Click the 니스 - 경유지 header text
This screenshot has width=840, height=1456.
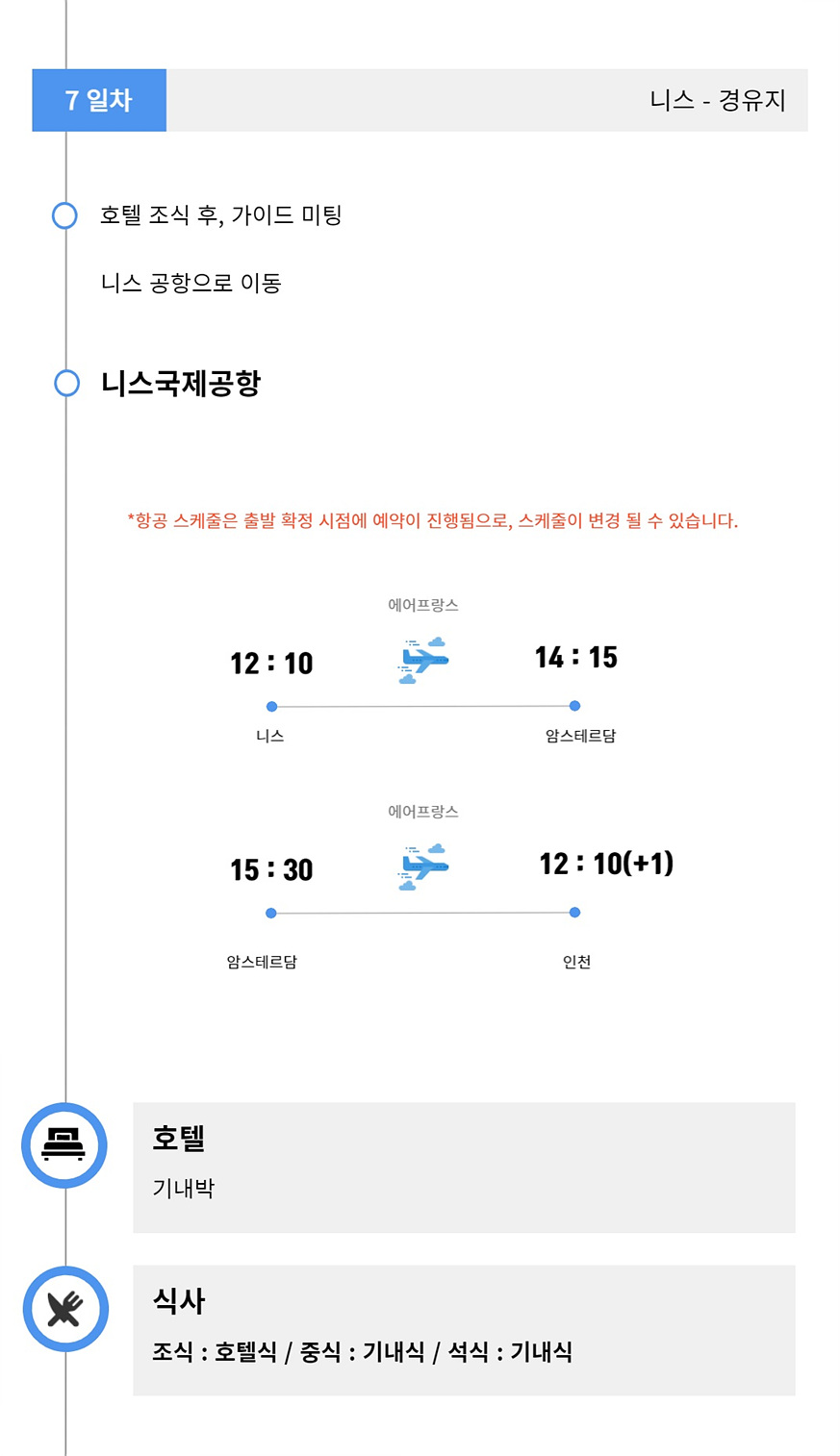[x=718, y=100]
